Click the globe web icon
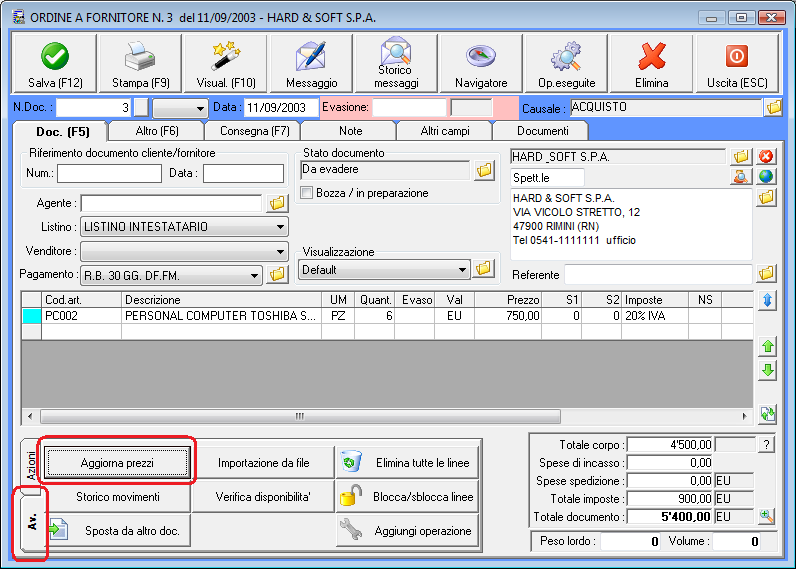 766,177
